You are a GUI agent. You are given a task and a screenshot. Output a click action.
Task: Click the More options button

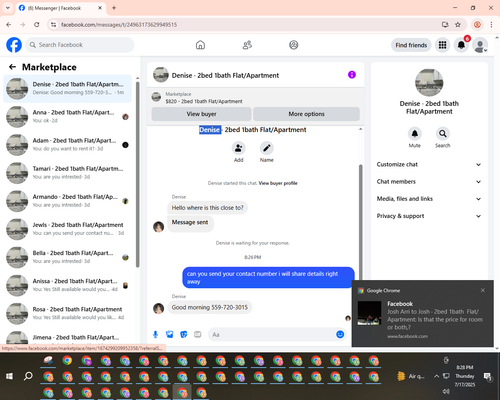306,114
